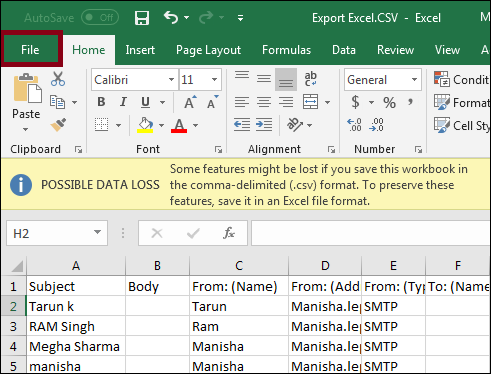Align text left
This screenshot has width=491, height=374.
(x=242, y=102)
